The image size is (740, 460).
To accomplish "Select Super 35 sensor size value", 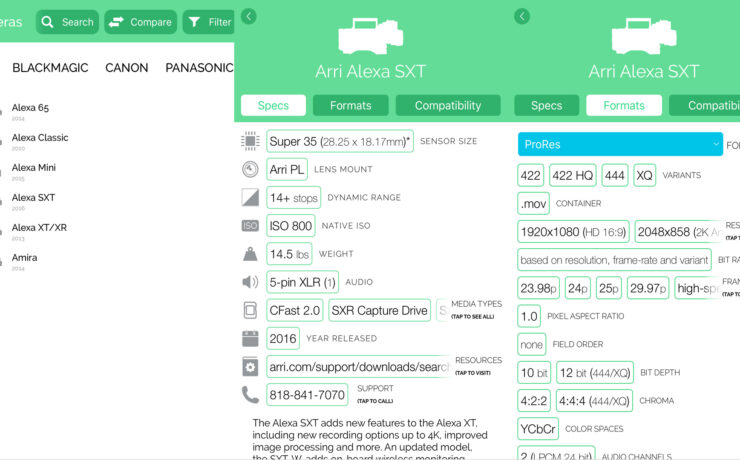I will [340, 141].
